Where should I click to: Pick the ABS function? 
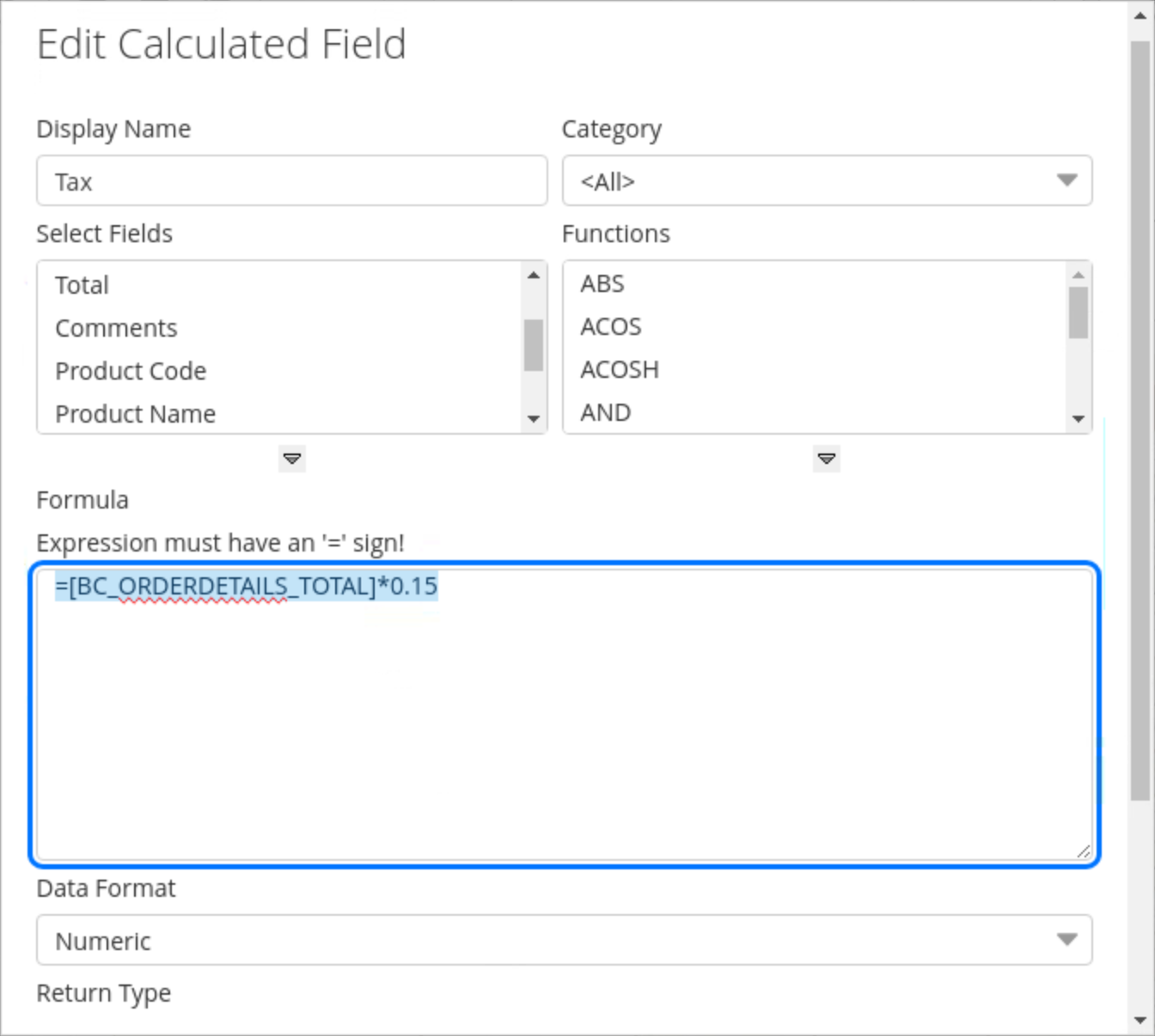[x=602, y=284]
